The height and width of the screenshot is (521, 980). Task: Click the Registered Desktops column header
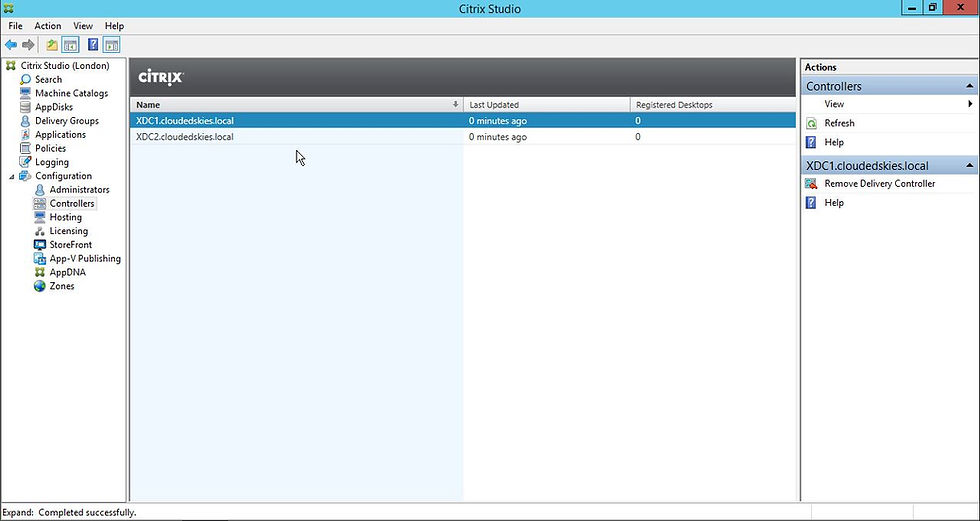click(x=713, y=105)
